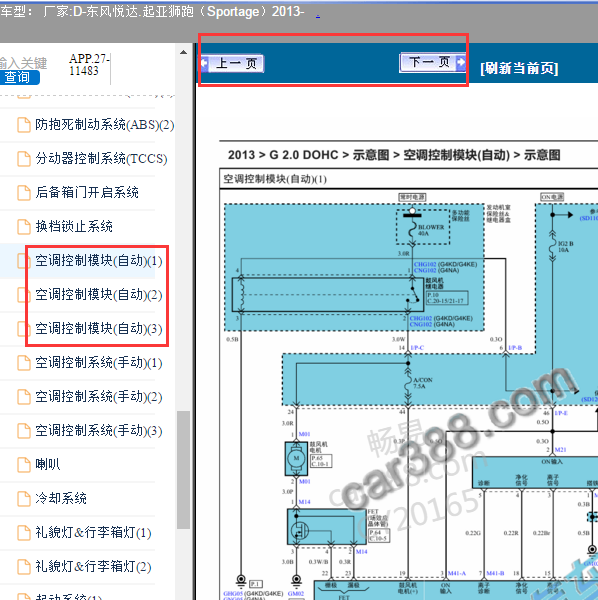Click the 空调控制模块(自动)(1) diagram title
This screenshot has width=598, height=600.
(275, 179)
